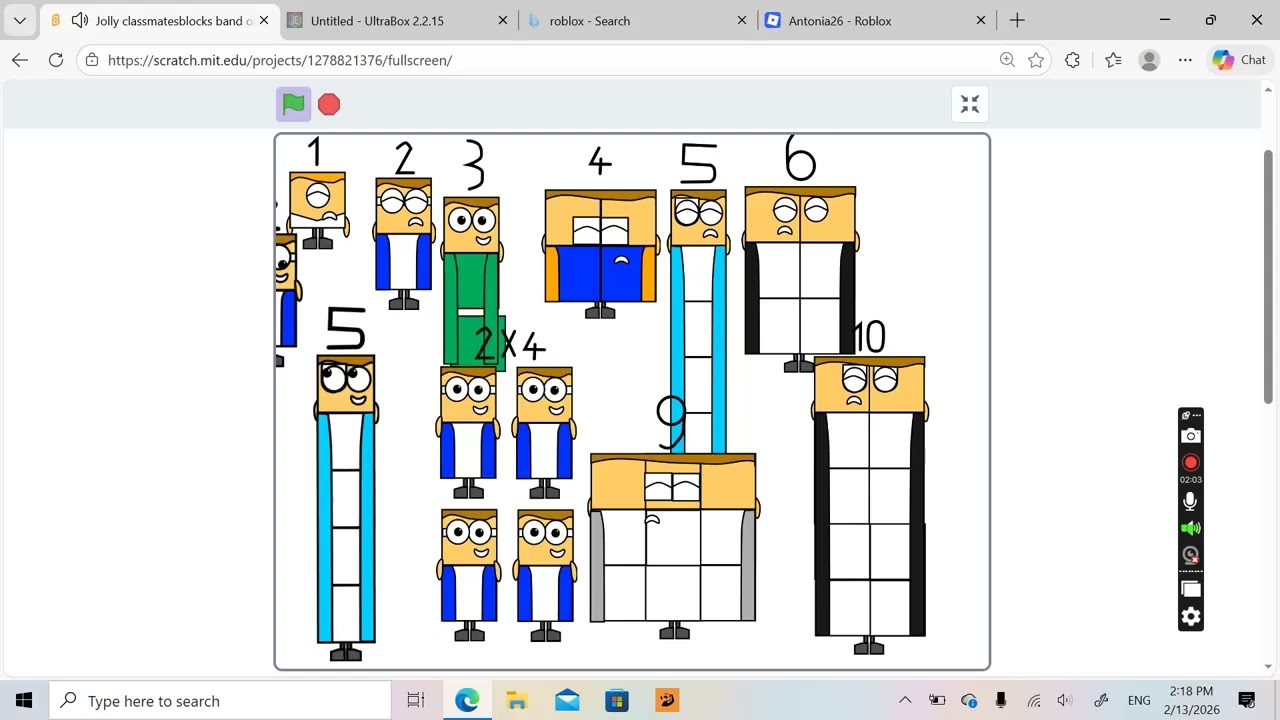Open Microsoft Store from the taskbar
The image size is (1280, 720).
(617, 701)
